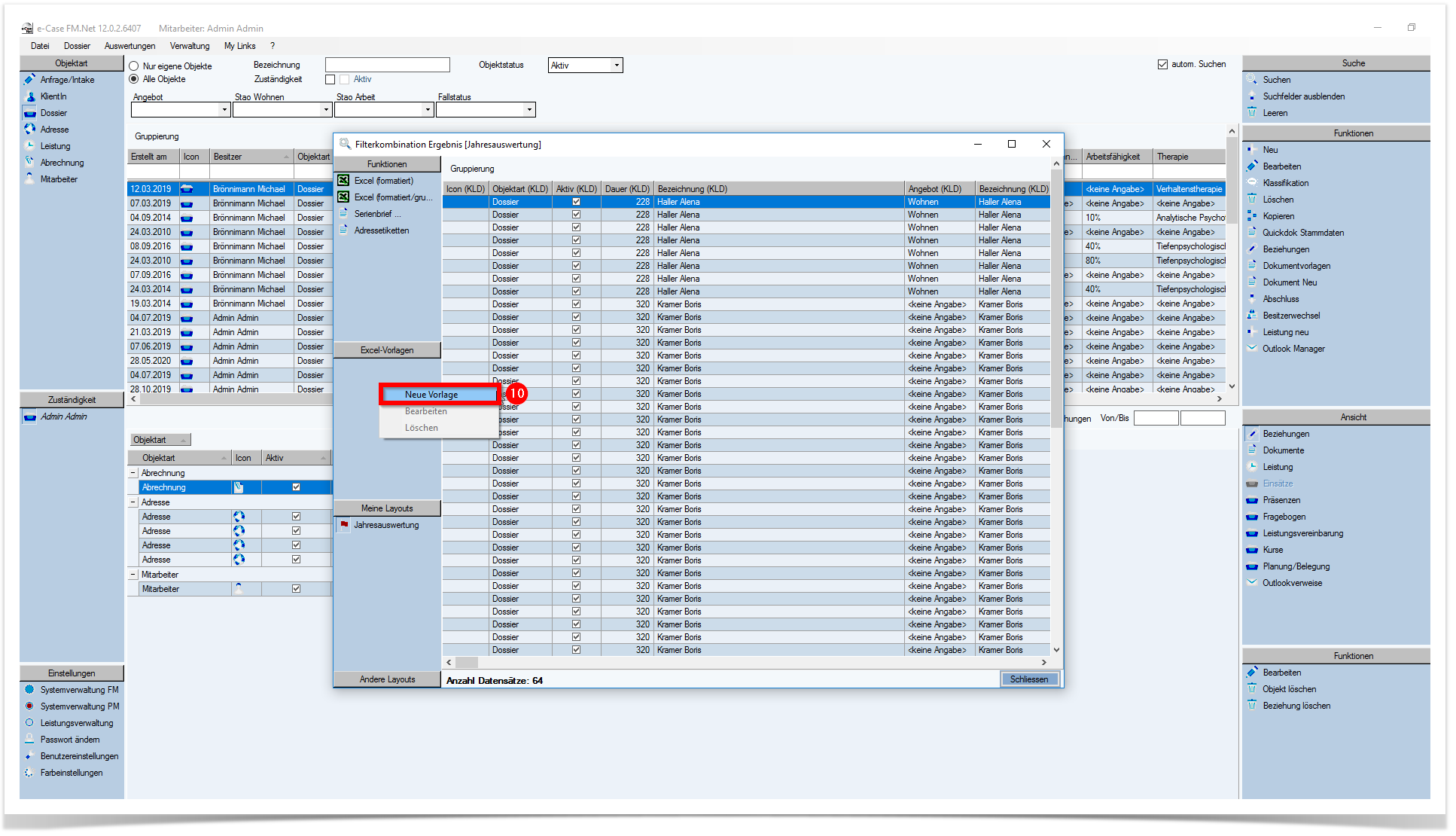Open Systemverwaltung FM settings icon
1456x836 pixels.
[29, 689]
